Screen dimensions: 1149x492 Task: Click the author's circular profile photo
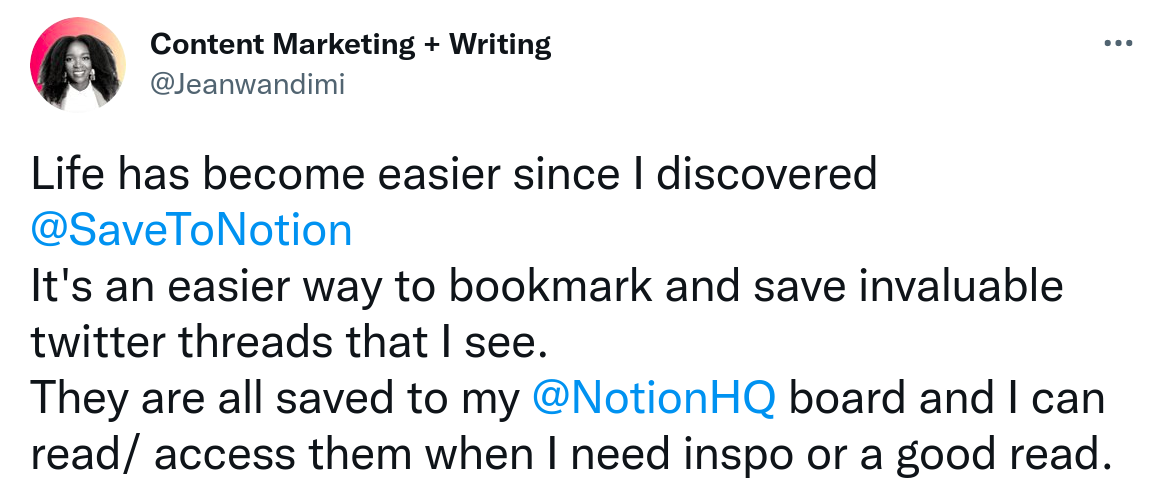pos(78,64)
